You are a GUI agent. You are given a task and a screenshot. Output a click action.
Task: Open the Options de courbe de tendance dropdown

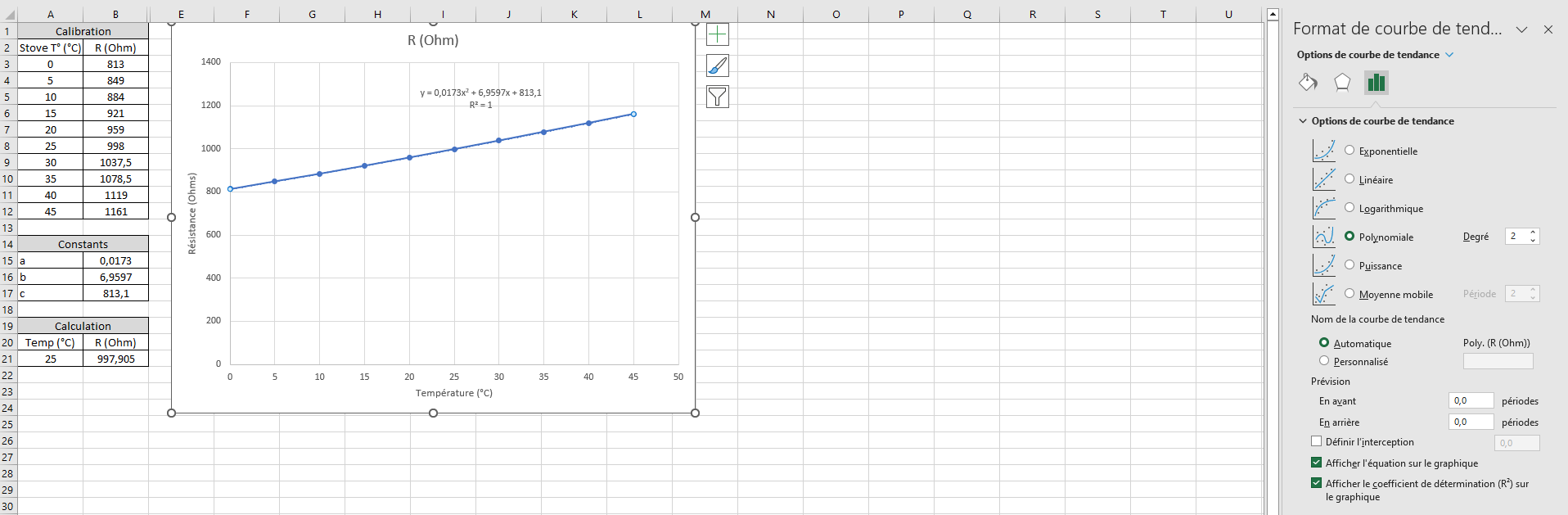pyautogui.click(x=1449, y=55)
